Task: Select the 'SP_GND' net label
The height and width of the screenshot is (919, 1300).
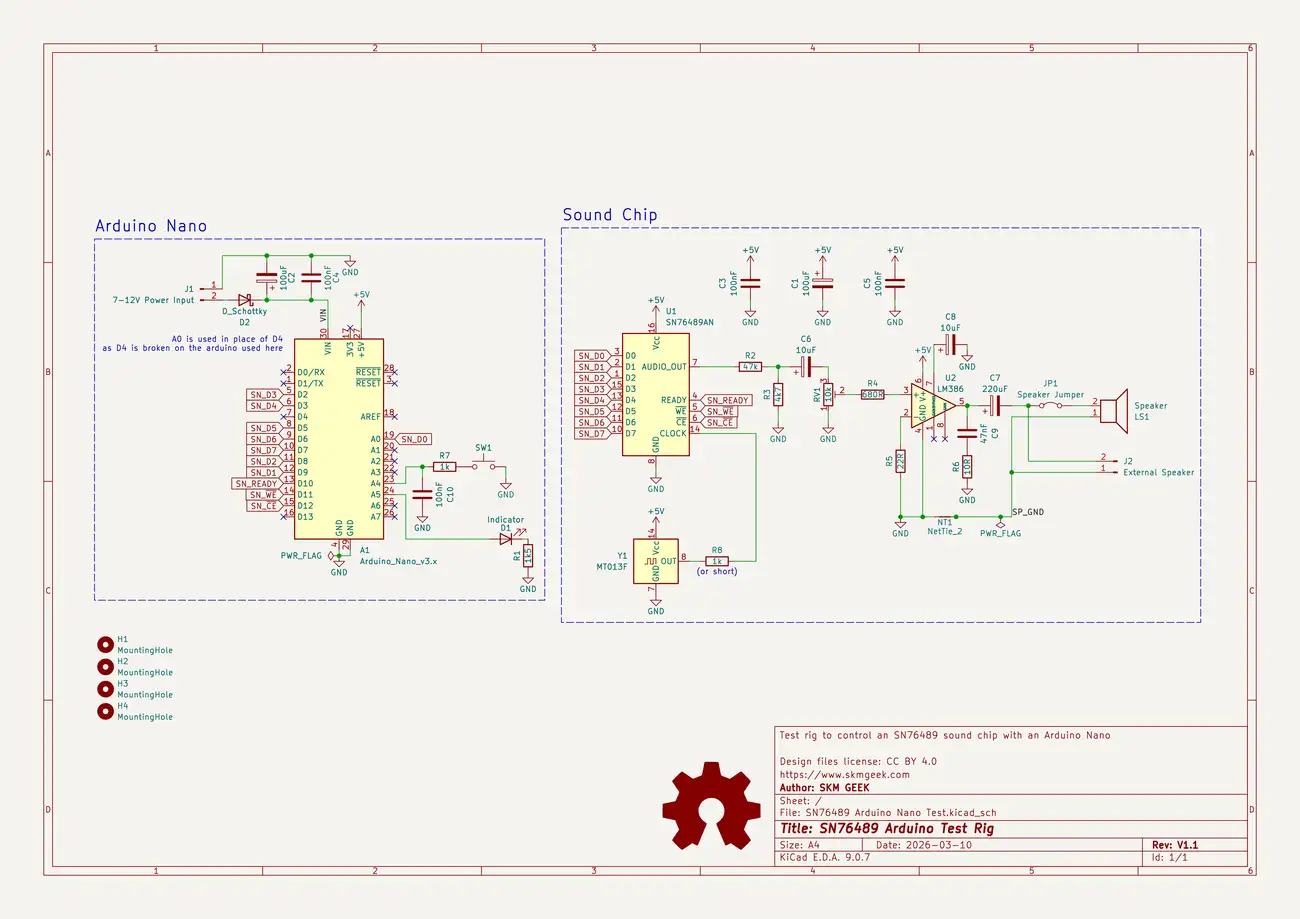Action: click(x=1028, y=512)
